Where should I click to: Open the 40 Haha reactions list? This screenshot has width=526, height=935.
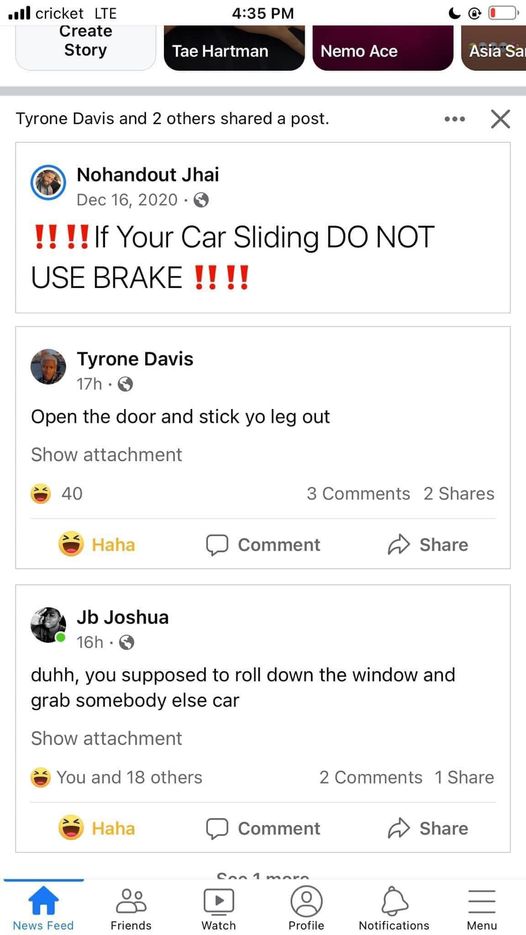click(x=57, y=494)
